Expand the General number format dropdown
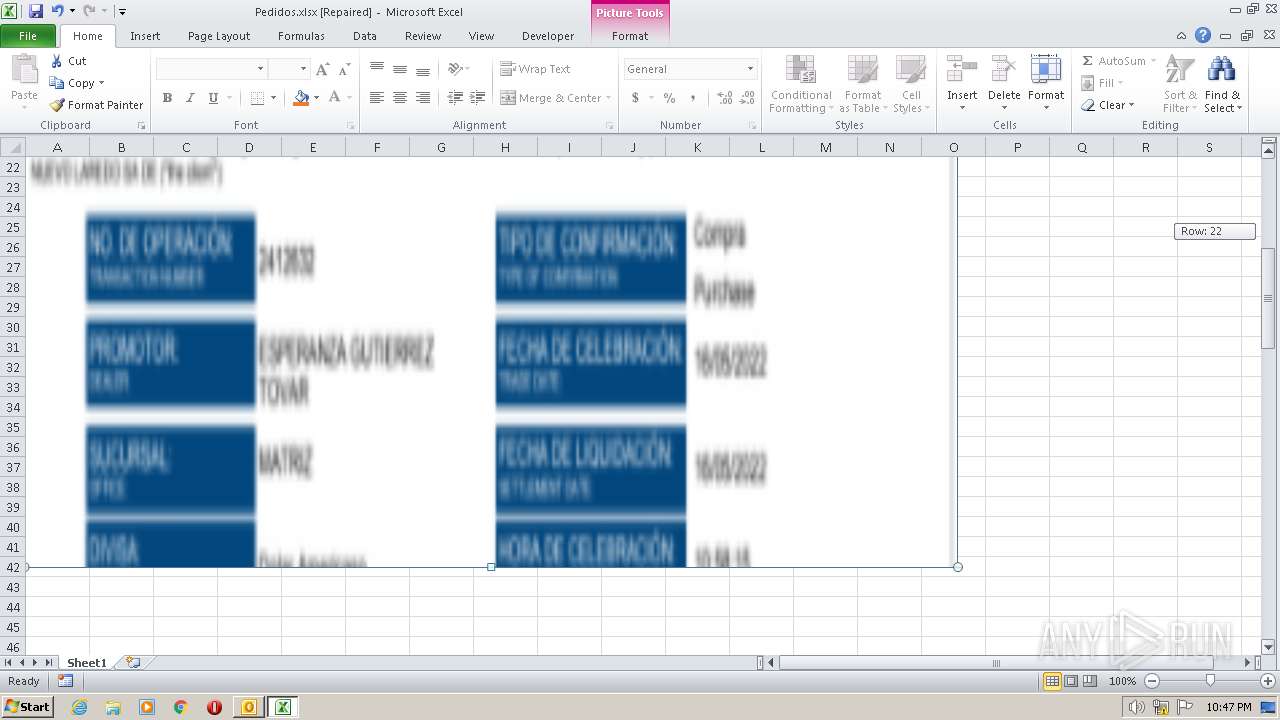Viewport: 1280px width, 720px height. point(750,69)
